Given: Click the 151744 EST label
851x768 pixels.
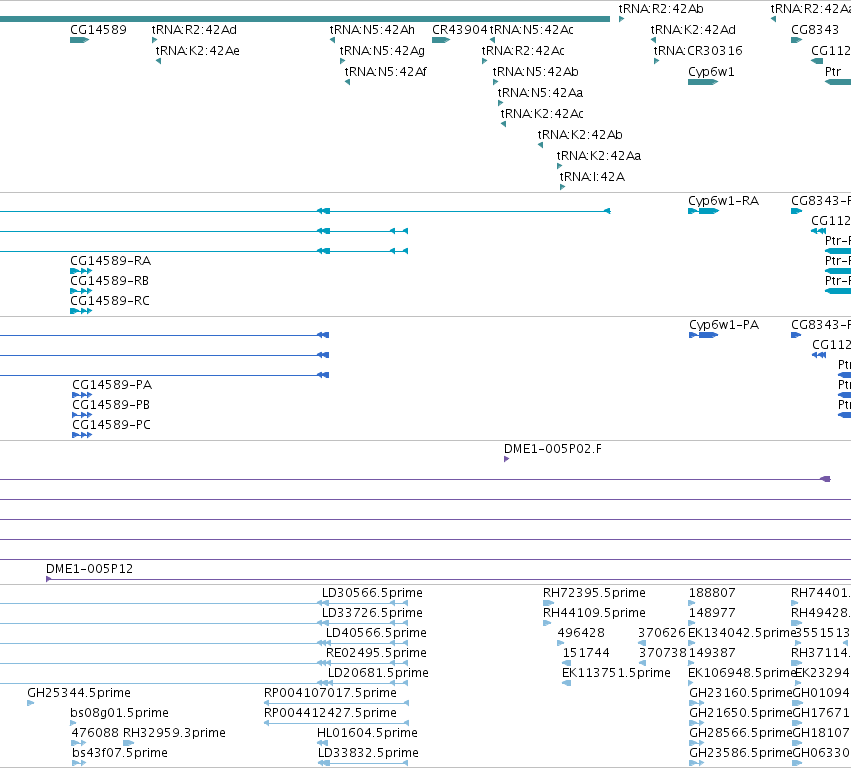Looking at the screenshot, I should coord(586,653).
